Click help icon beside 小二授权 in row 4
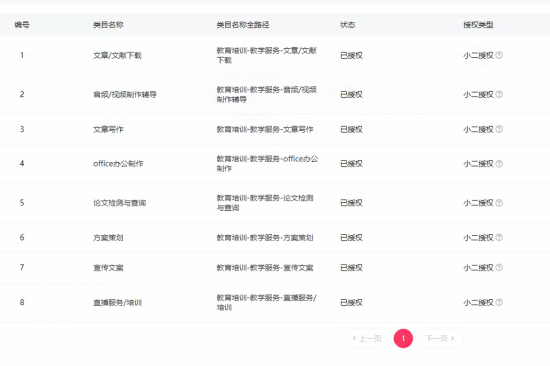Screen dimensions: 550x366 pos(499,164)
